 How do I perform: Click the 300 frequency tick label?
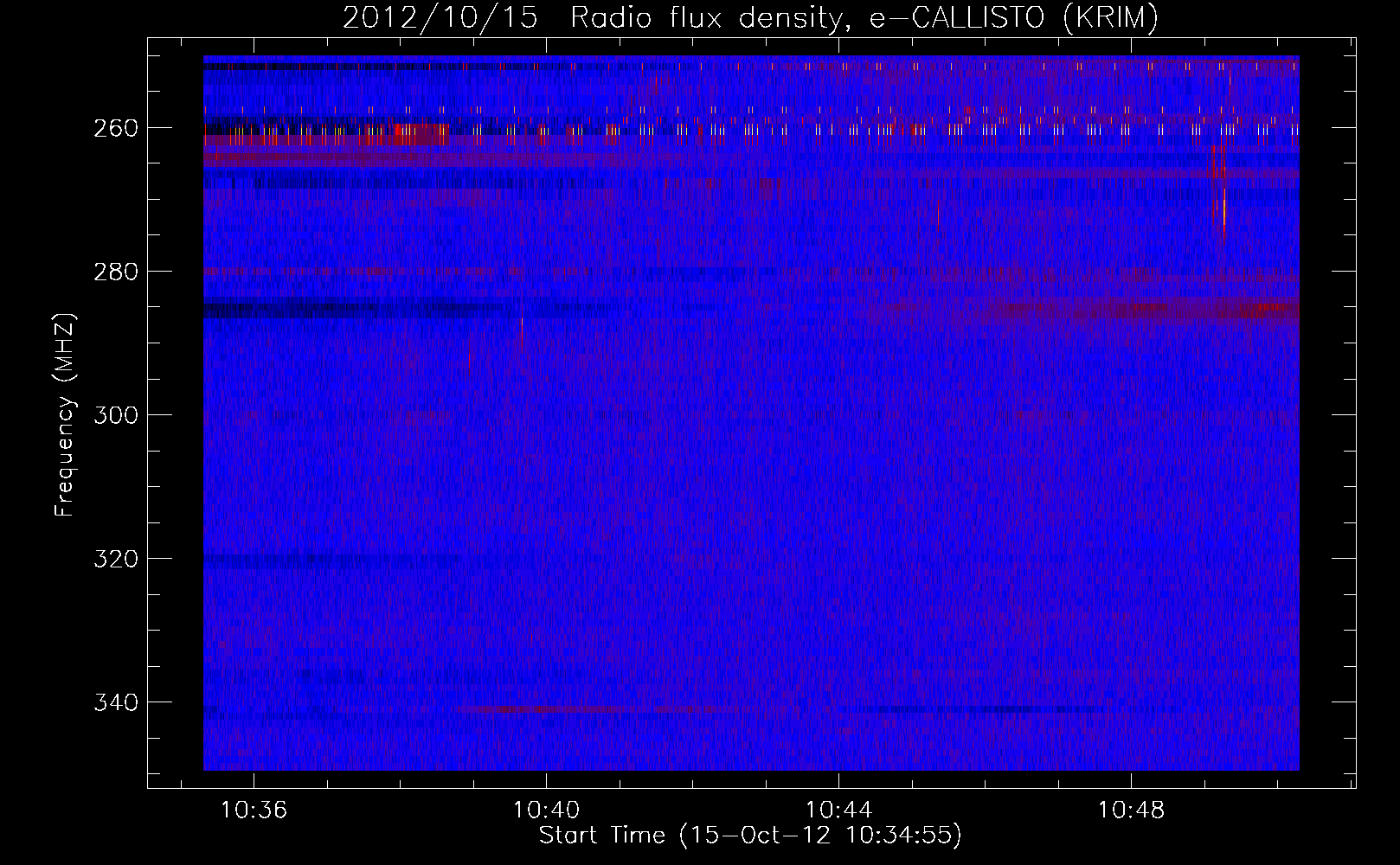click(115, 415)
